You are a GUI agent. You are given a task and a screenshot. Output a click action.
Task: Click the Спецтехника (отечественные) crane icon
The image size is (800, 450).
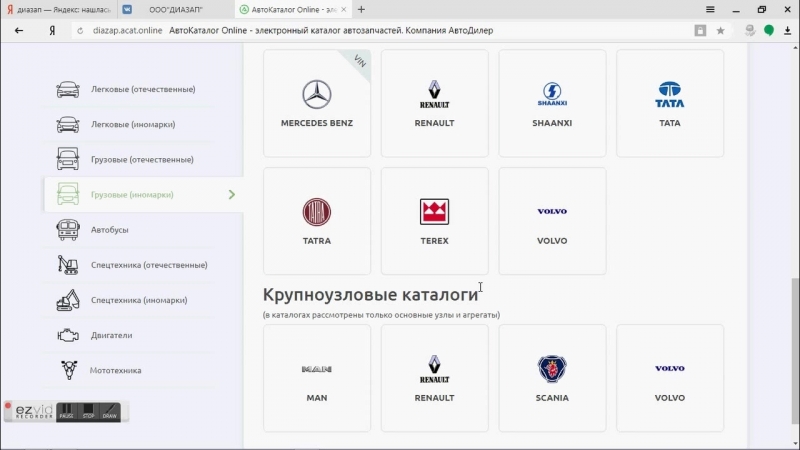point(68,265)
